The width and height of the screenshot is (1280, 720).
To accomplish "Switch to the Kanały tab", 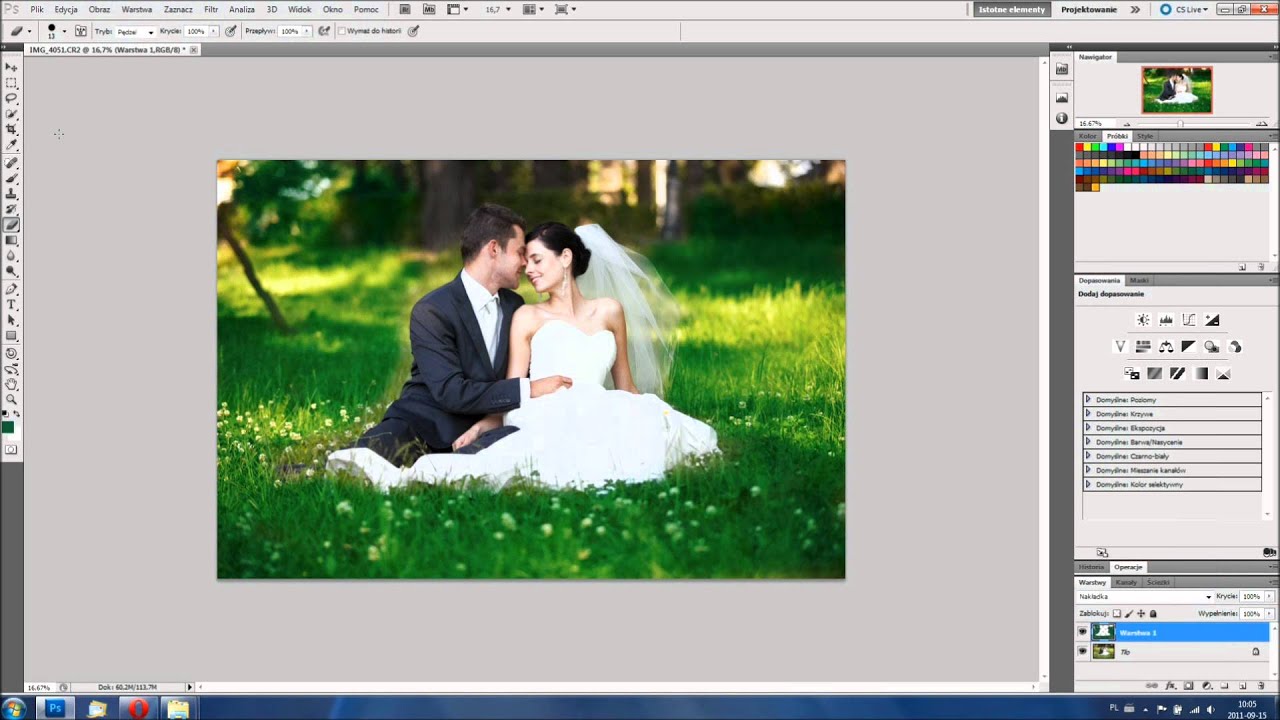I will [x=1127, y=582].
